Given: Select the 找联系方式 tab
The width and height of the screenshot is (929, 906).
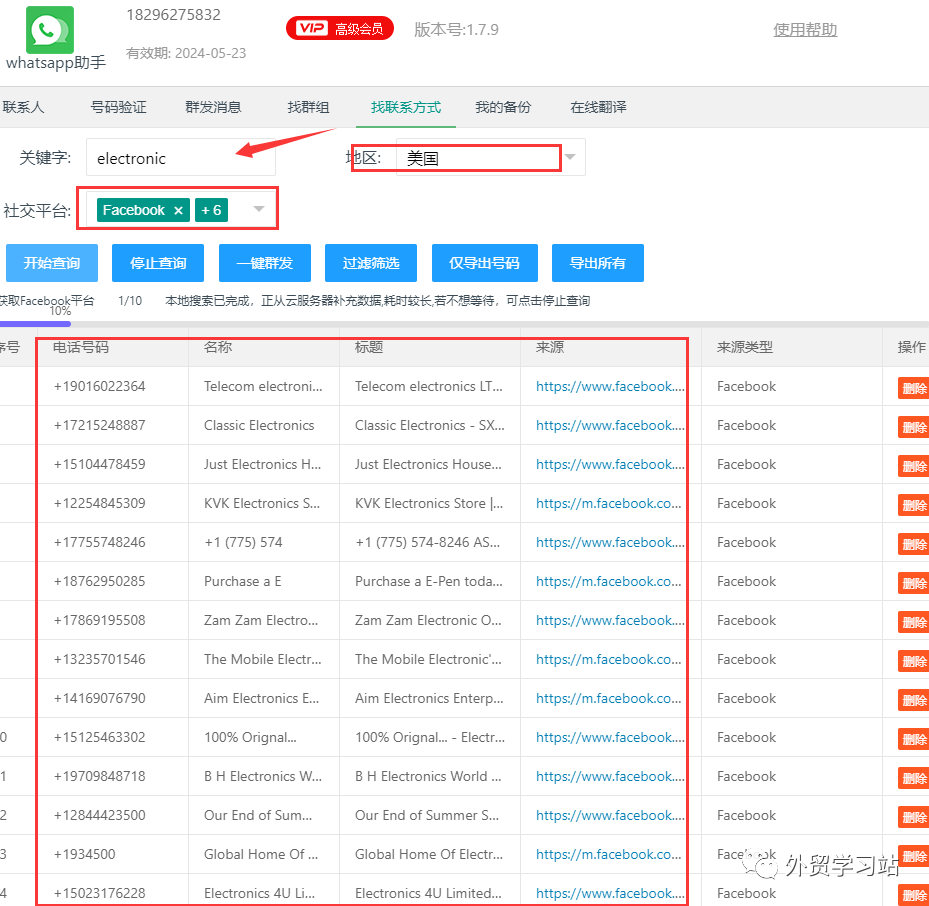Looking at the screenshot, I should [x=406, y=107].
